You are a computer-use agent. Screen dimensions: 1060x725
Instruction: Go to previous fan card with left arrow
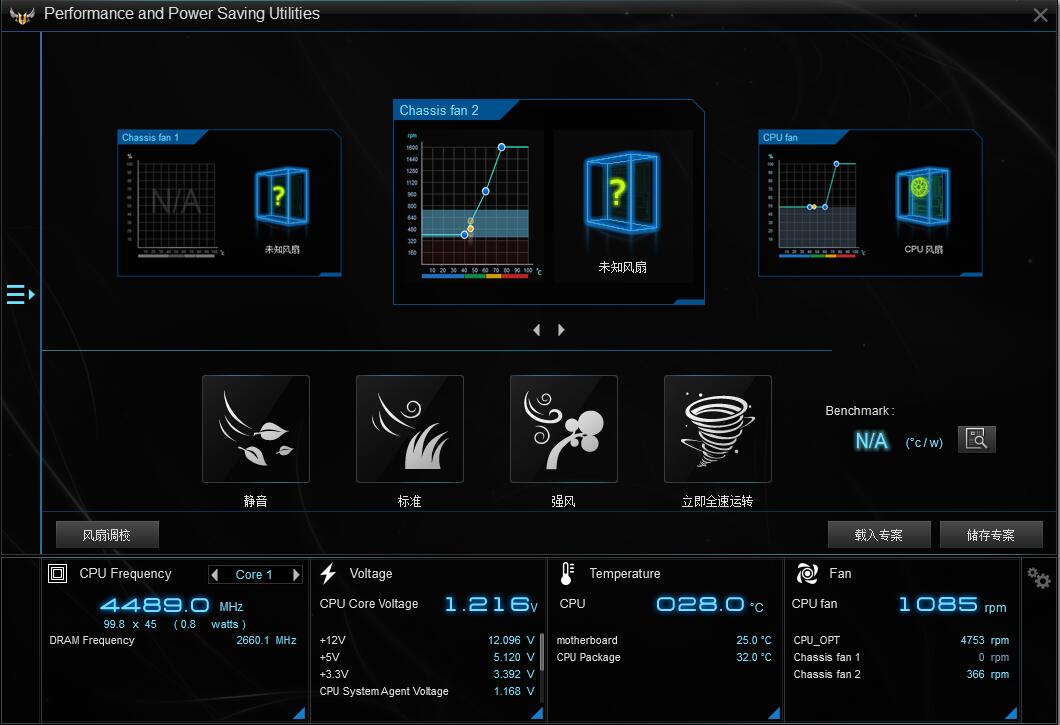click(537, 330)
